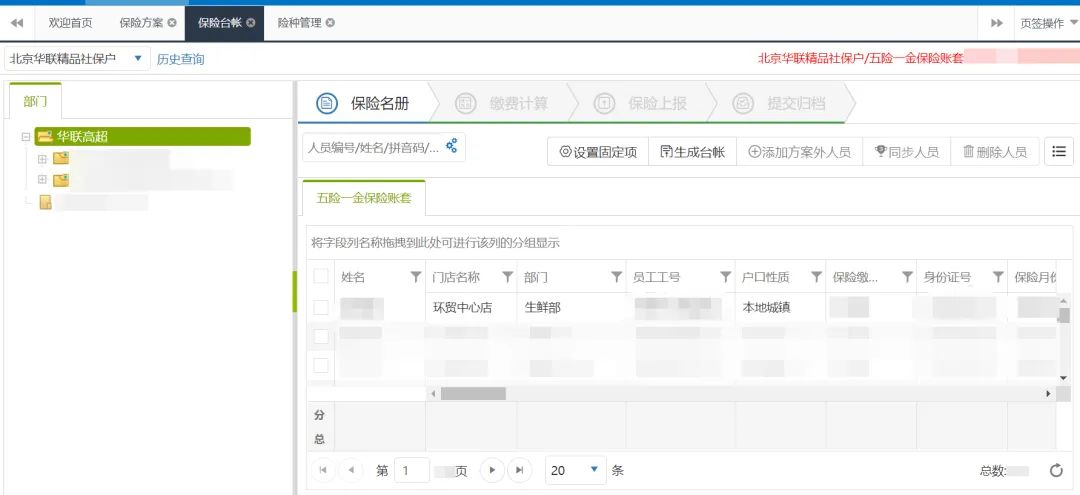
Task: Click the 提交归档 step icon
Action: [743, 103]
